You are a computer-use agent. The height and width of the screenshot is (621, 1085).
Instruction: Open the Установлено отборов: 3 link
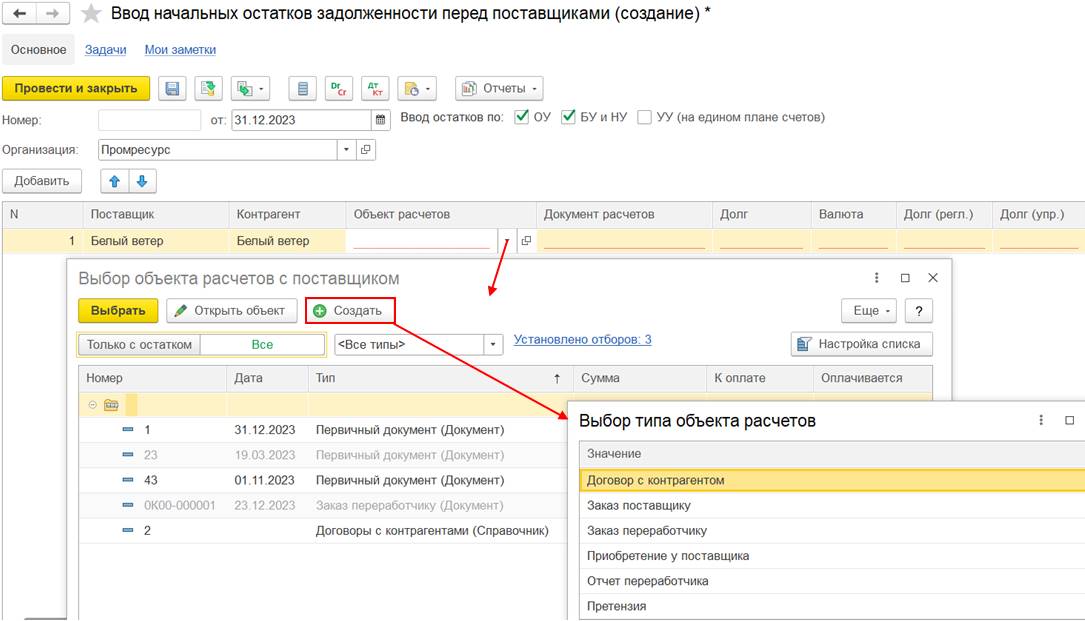[582, 340]
